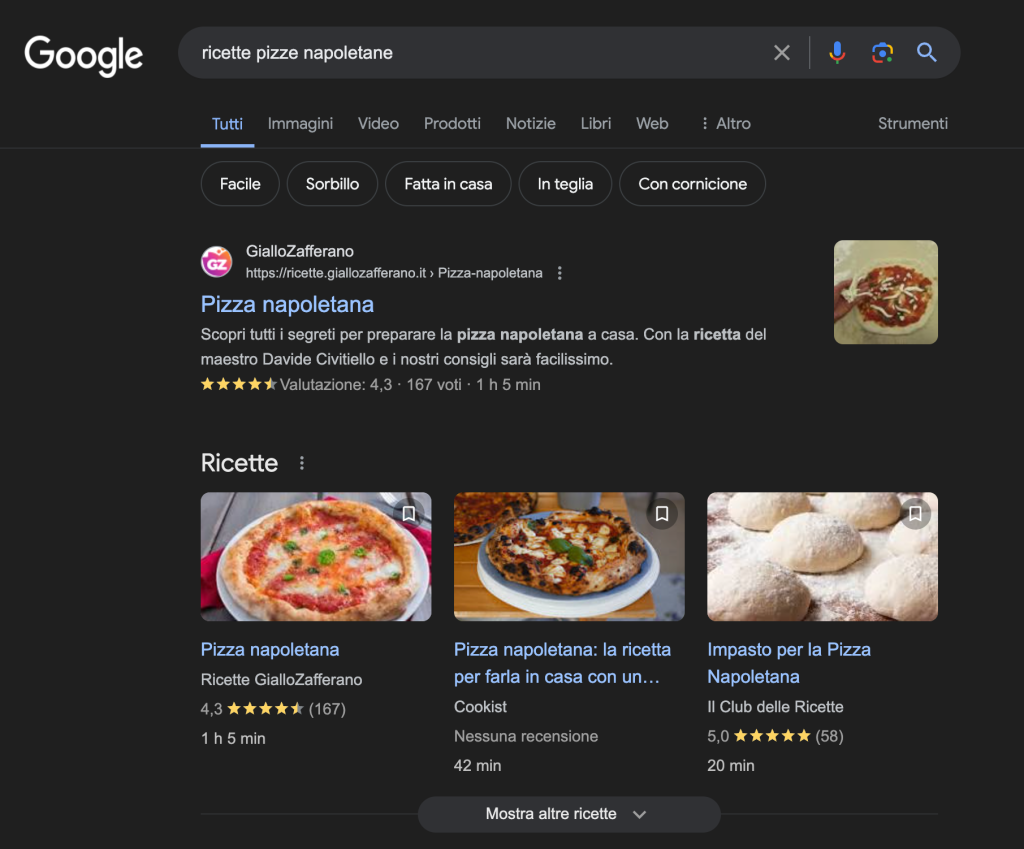Click the Valutazione: 4,3 rating text
The width and height of the screenshot is (1024, 849).
coord(336,385)
